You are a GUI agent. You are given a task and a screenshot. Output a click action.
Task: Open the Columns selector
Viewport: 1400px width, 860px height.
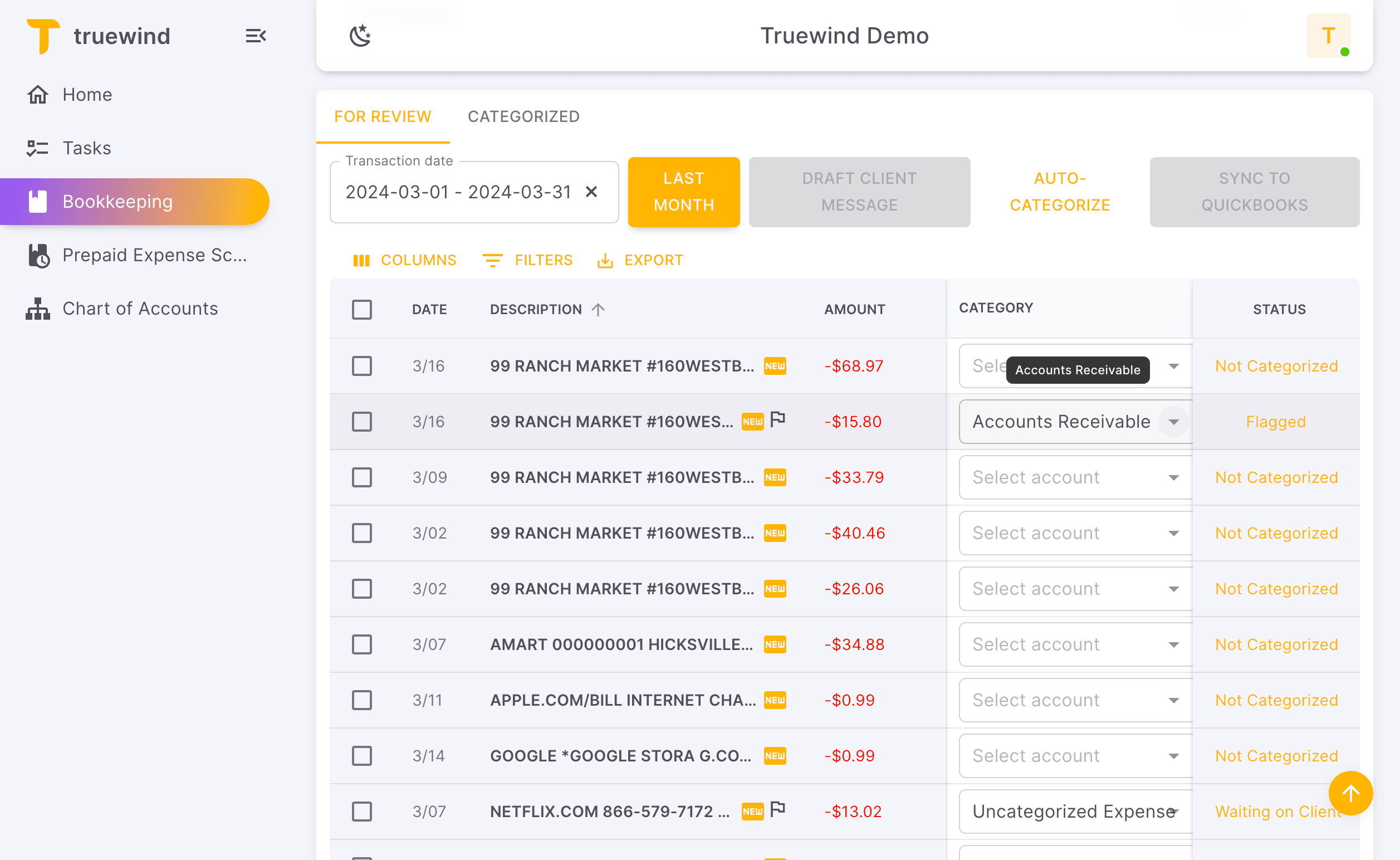click(x=405, y=260)
